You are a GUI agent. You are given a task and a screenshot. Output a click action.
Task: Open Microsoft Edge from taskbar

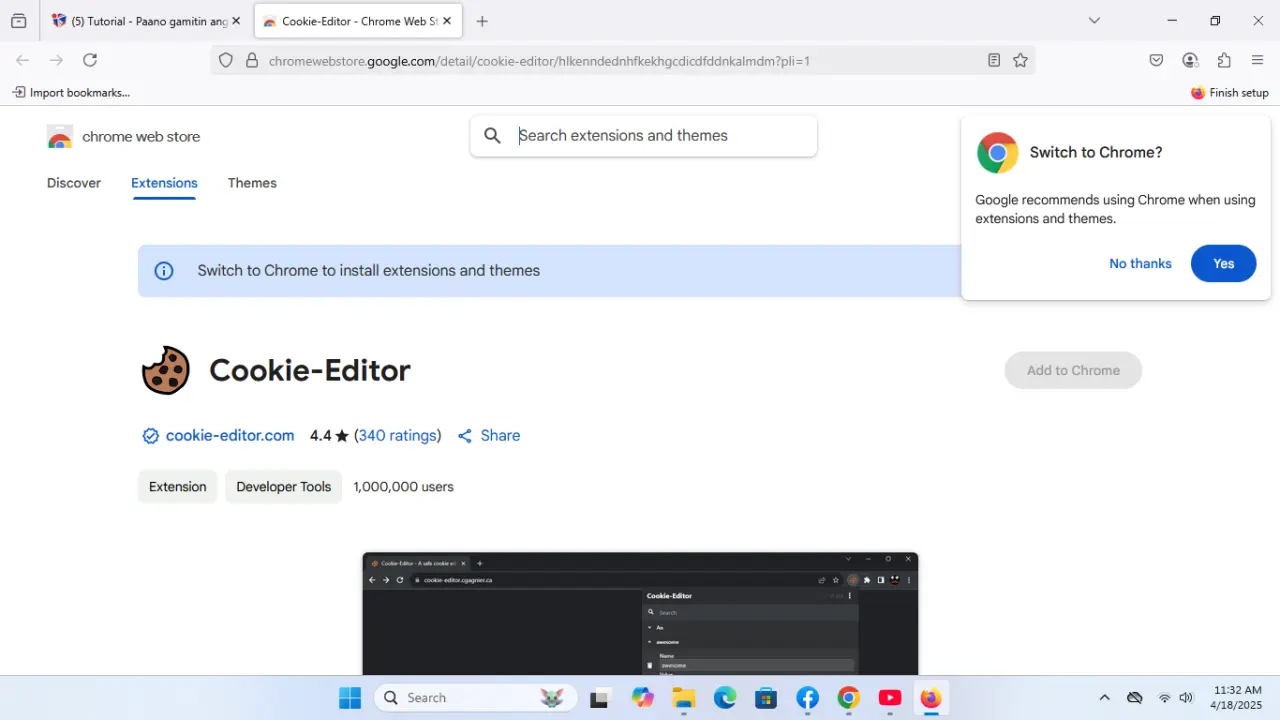point(725,698)
